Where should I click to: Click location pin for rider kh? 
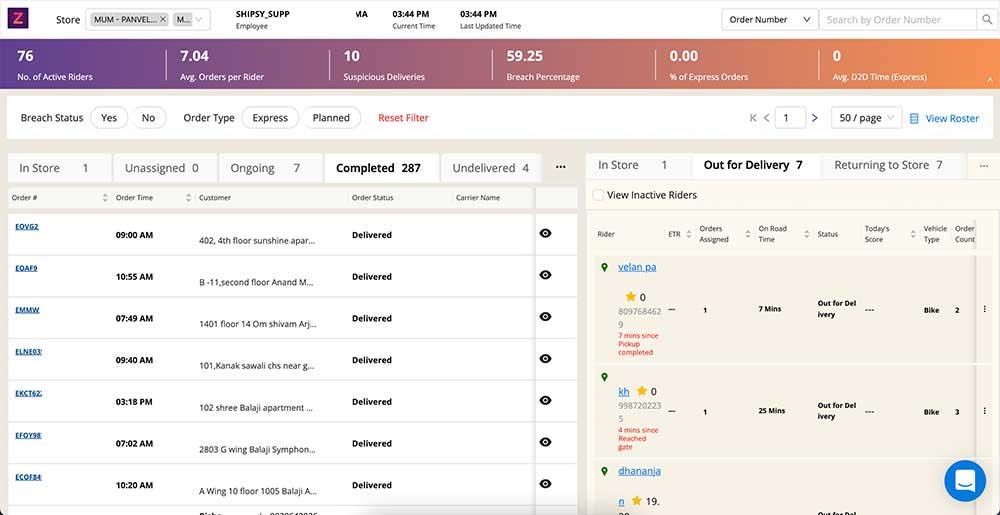pos(605,377)
